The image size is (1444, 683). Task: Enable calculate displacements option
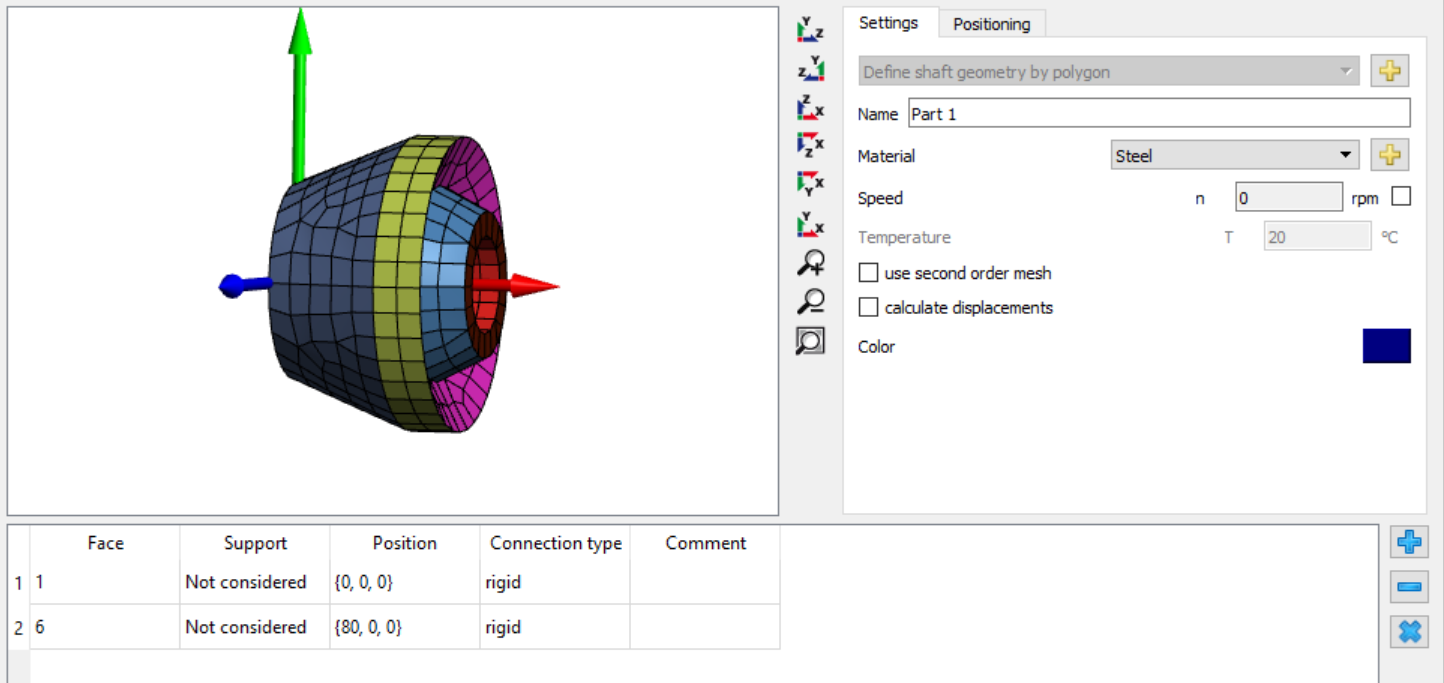pos(868,307)
